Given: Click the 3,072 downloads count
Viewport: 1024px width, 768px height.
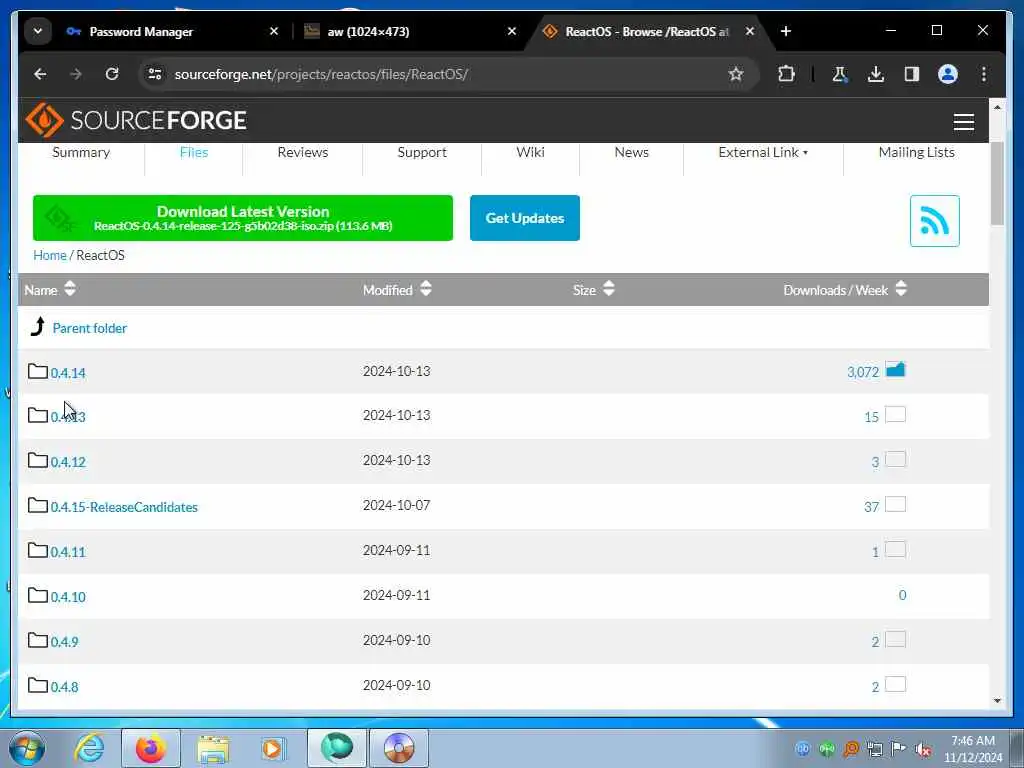Looking at the screenshot, I should (x=863, y=372).
